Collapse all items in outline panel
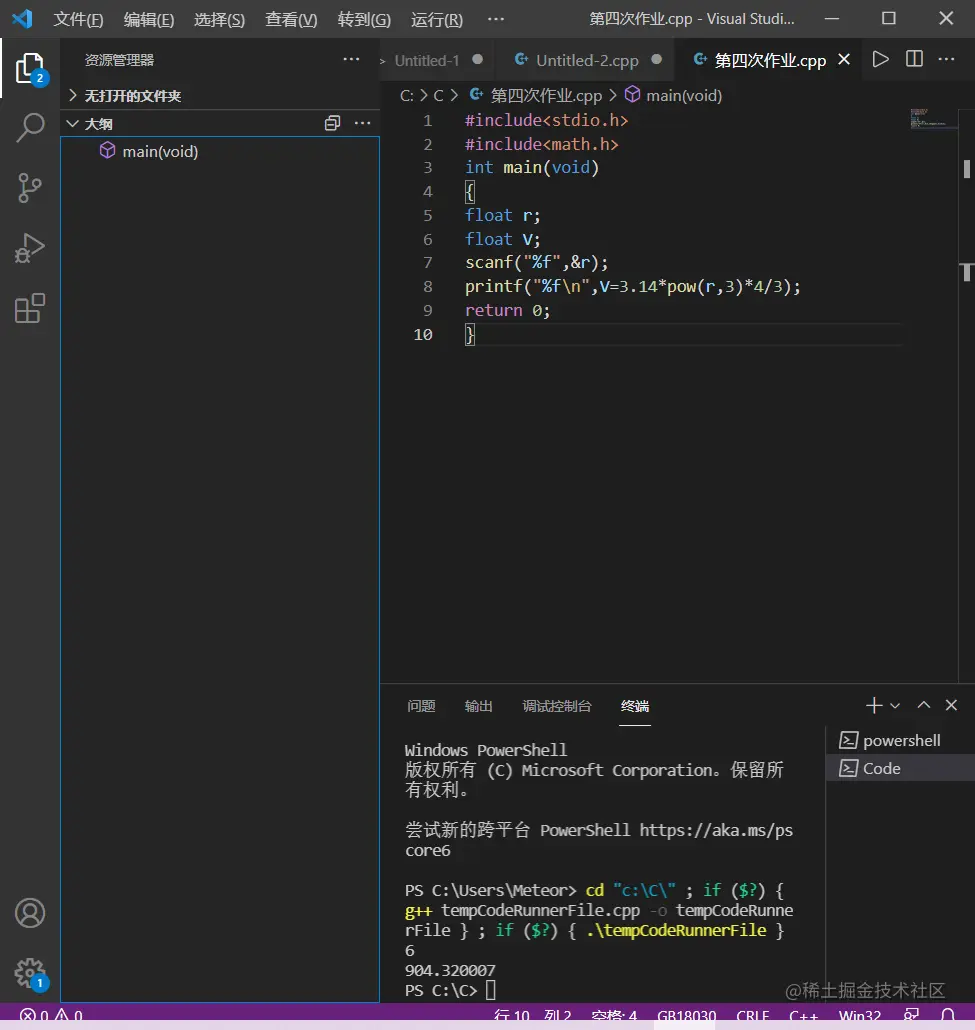 coord(333,123)
